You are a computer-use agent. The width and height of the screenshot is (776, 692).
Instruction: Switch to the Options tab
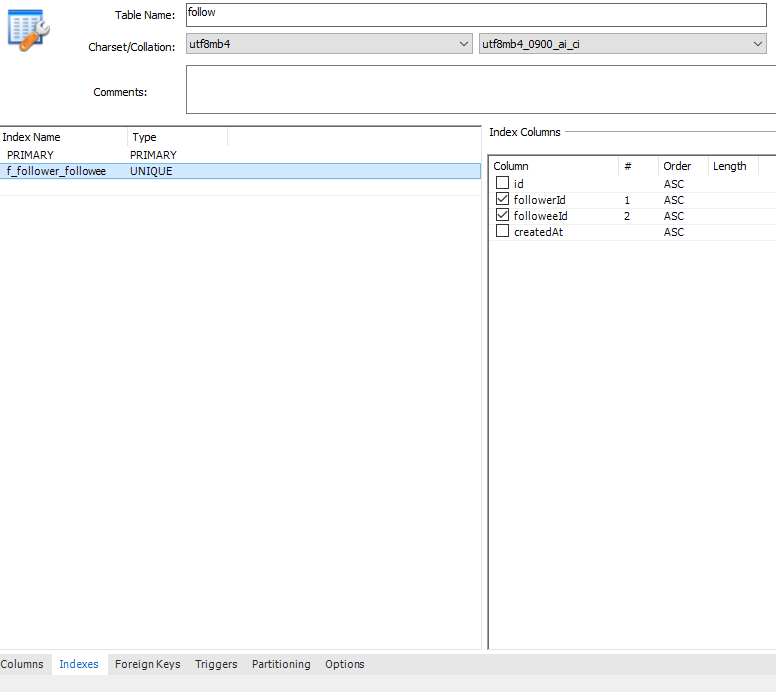[345, 664]
